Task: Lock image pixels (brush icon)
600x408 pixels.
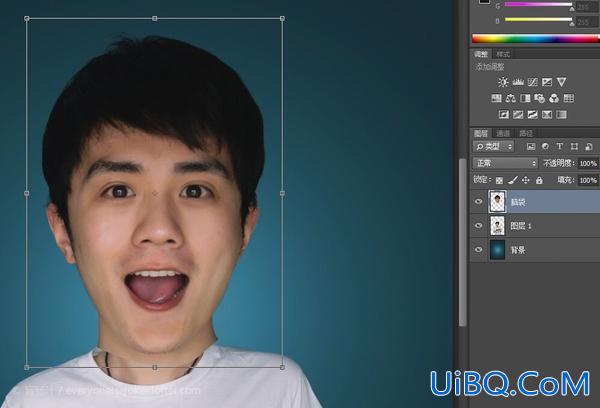Action: [x=513, y=180]
